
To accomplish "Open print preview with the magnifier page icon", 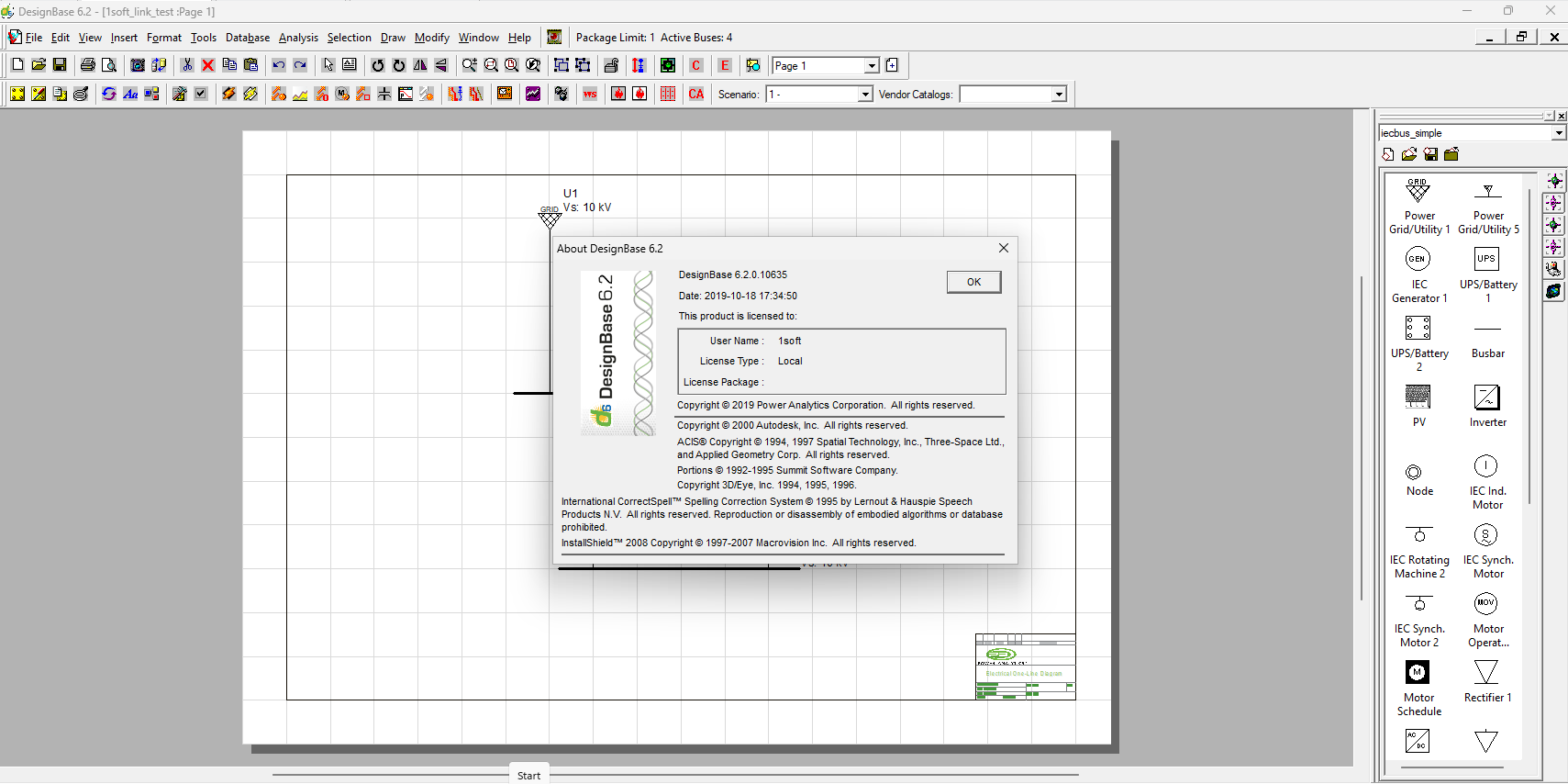I will click(109, 65).
